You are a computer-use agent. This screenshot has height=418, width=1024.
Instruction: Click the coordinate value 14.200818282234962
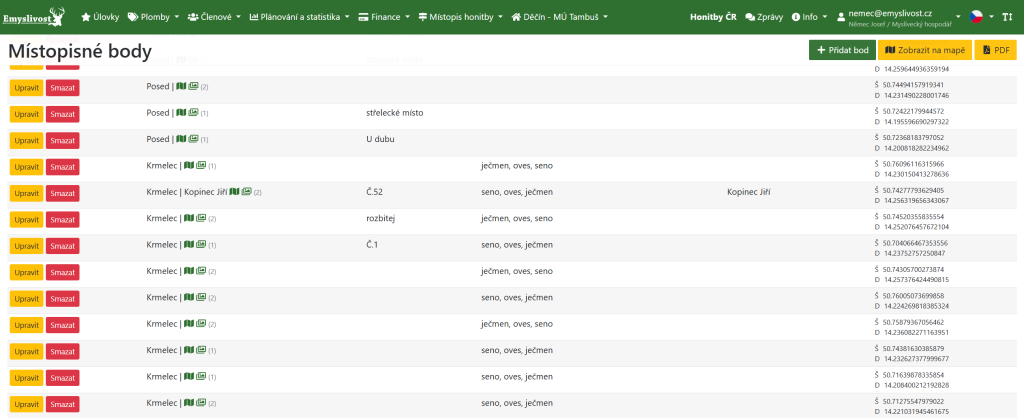pos(917,148)
